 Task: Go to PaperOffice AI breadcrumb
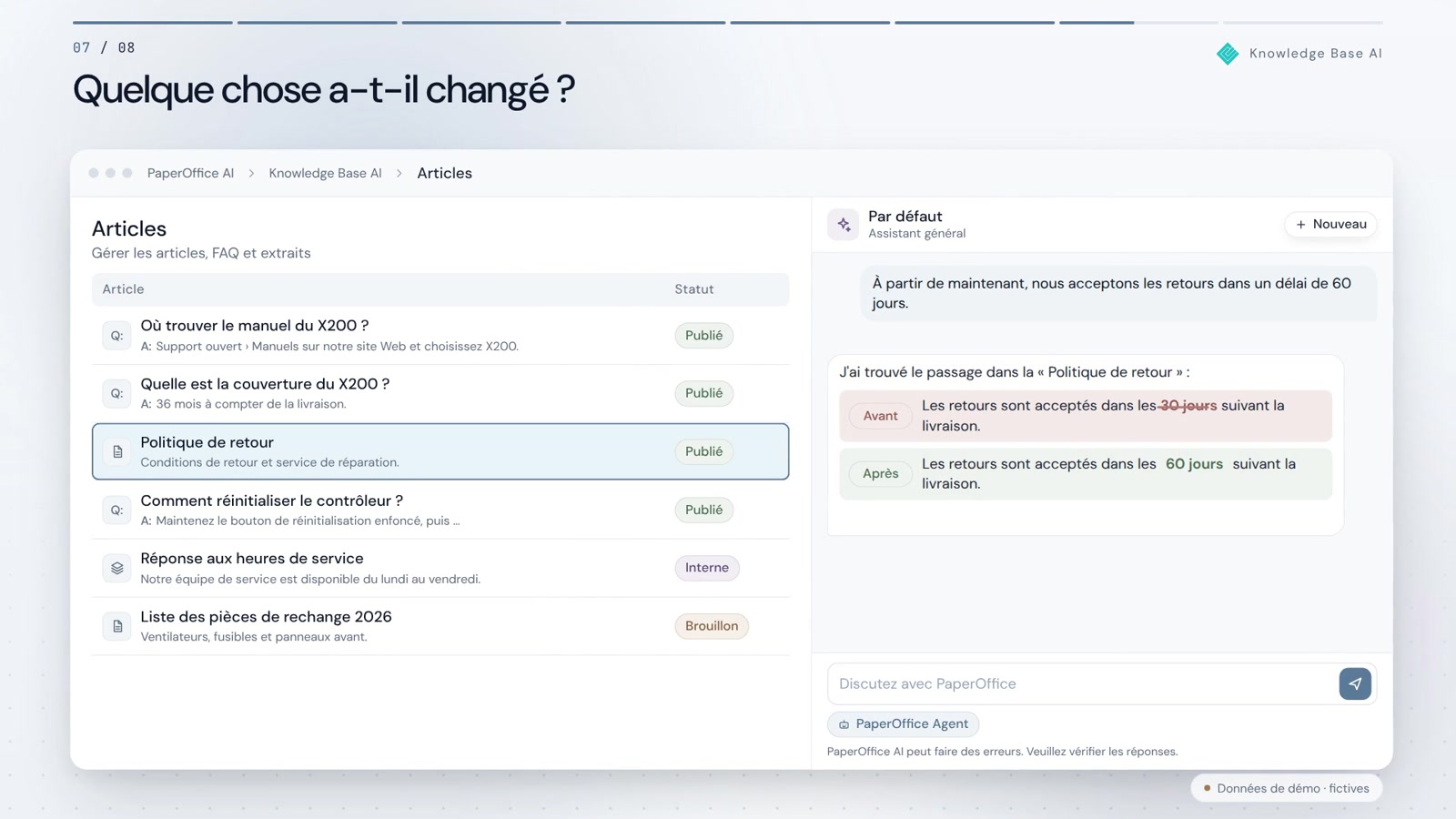pyautogui.click(x=190, y=173)
